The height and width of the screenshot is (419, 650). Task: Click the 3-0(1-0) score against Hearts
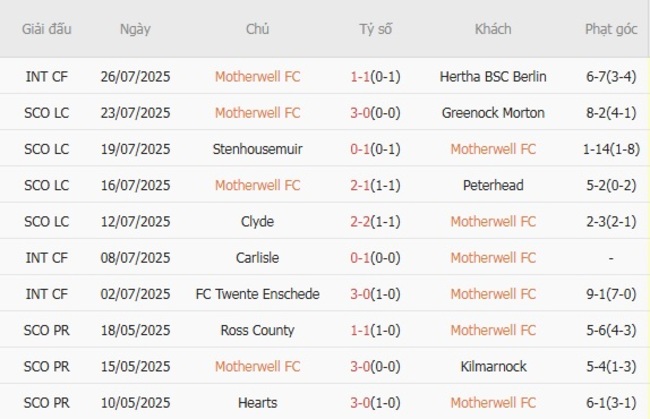pos(376,402)
